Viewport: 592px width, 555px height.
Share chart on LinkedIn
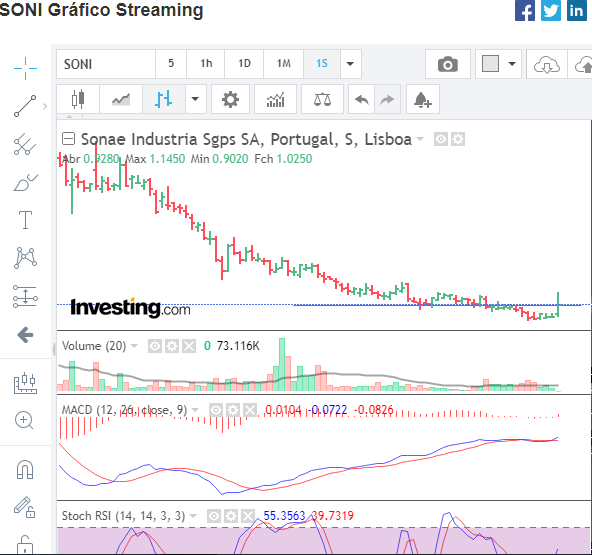(577, 10)
